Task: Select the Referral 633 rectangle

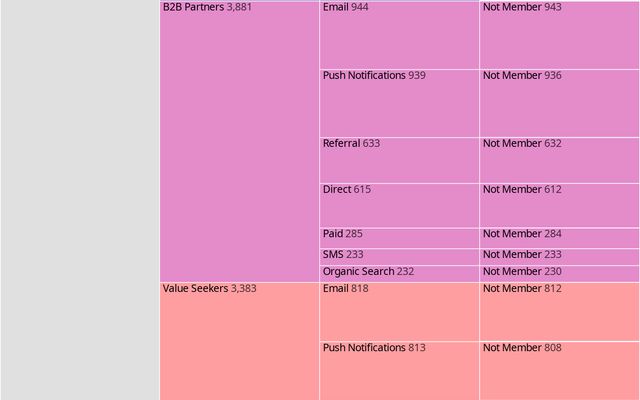Action: click(399, 160)
